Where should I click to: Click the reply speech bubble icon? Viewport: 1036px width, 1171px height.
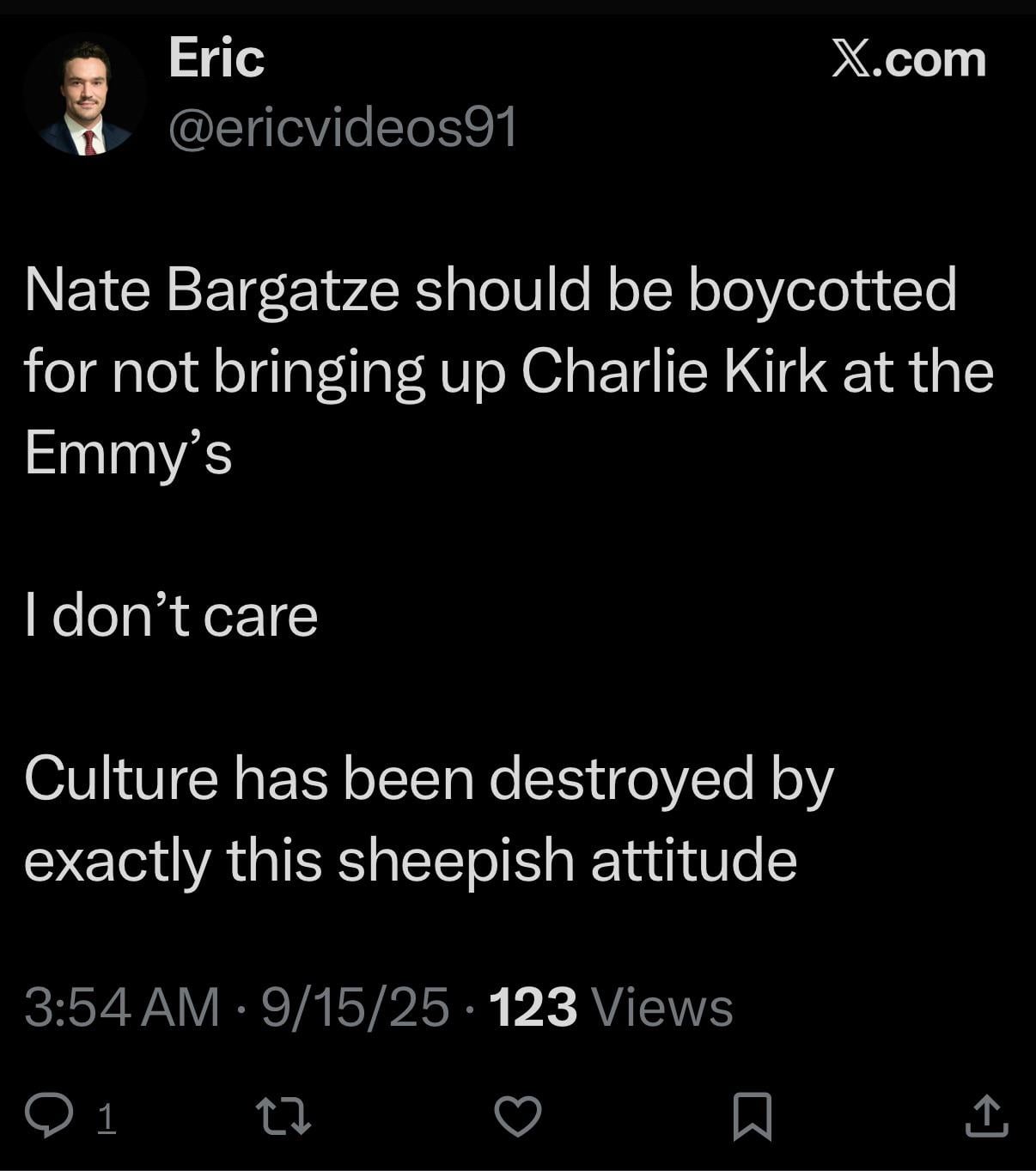point(48,1116)
